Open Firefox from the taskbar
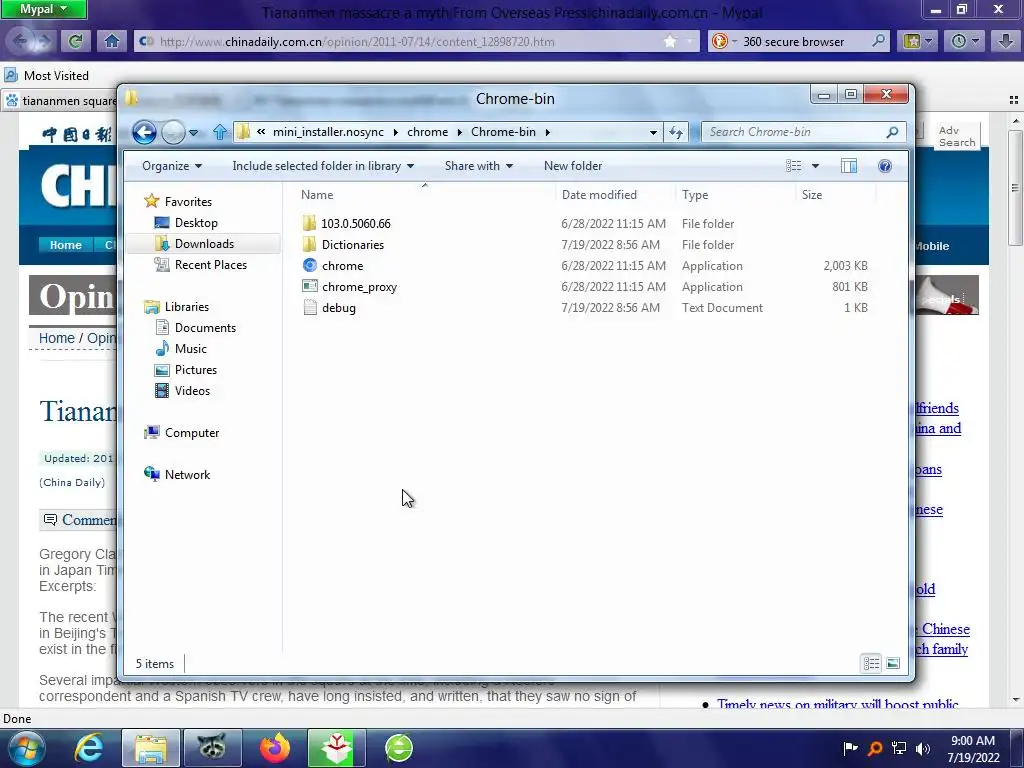1024x768 pixels. [x=274, y=748]
